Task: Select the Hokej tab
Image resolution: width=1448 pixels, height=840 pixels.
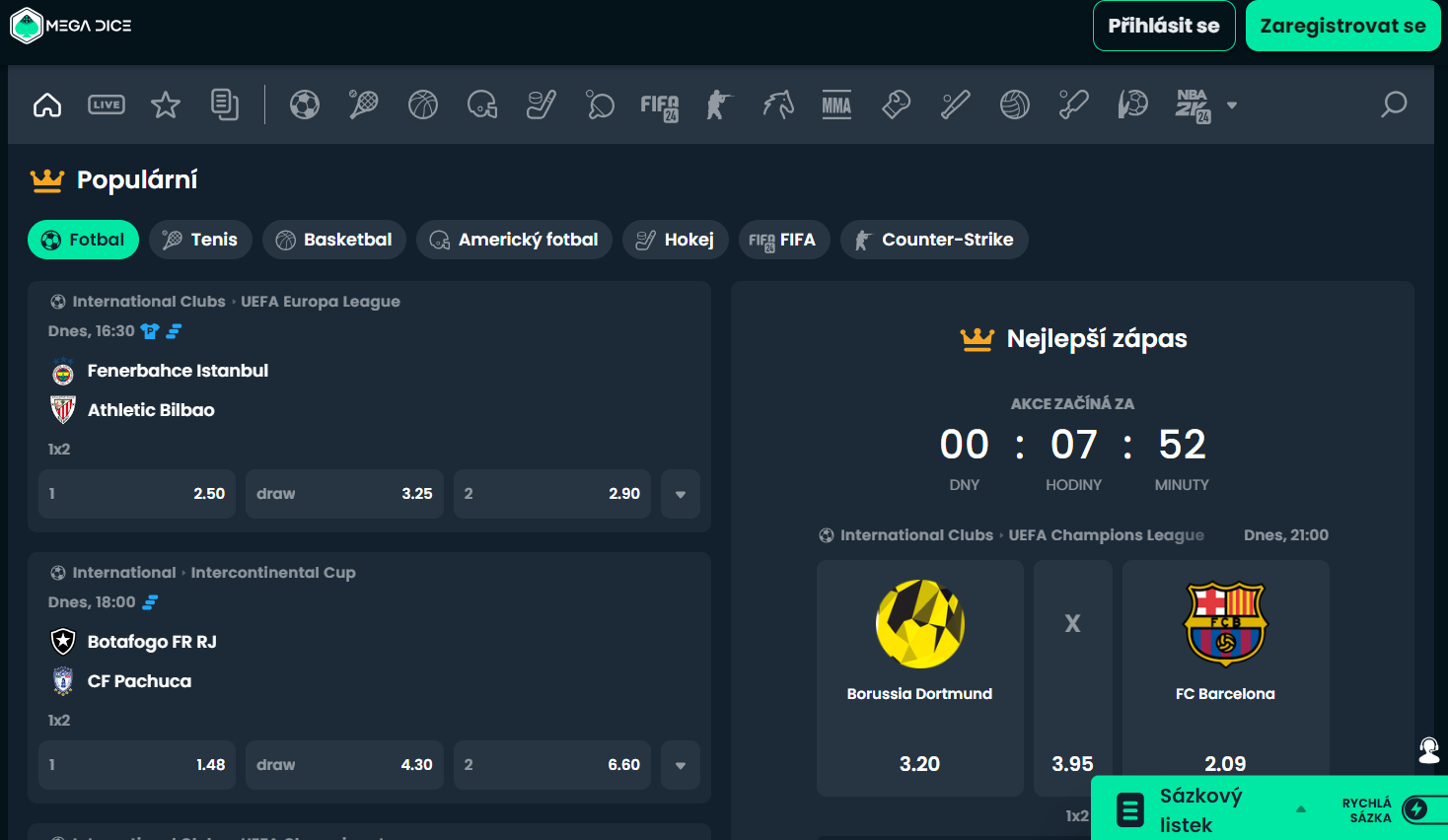Action: 676,240
